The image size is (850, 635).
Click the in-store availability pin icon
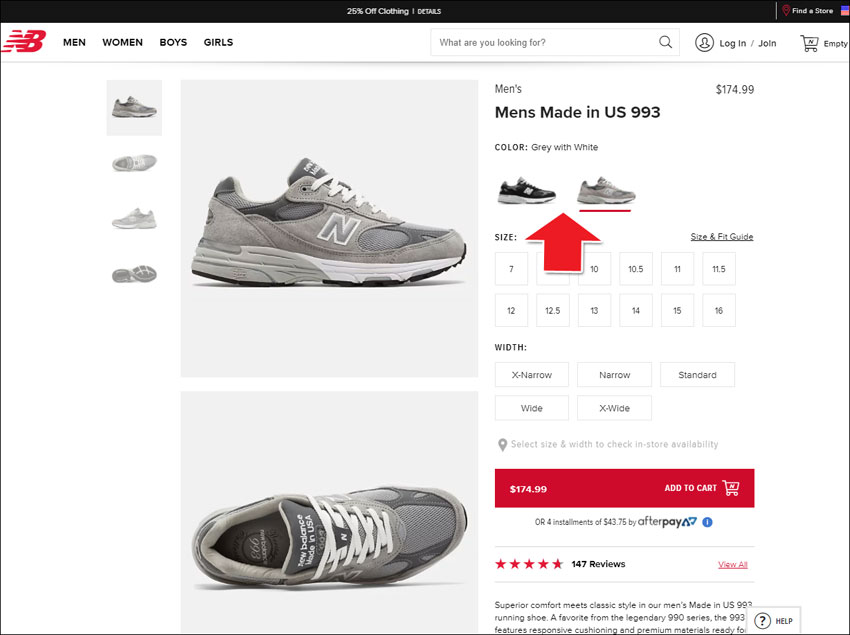(503, 445)
